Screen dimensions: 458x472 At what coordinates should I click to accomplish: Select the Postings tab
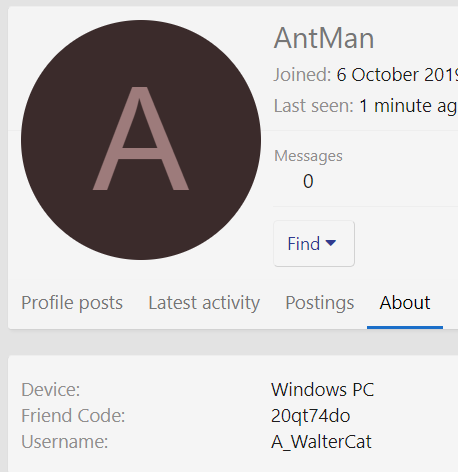(x=320, y=303)
